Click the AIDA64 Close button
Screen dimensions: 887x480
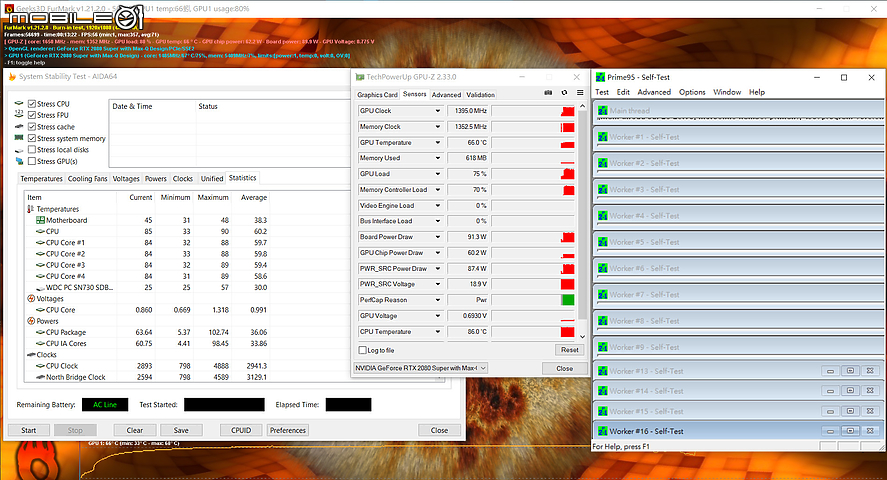pyautogui.click(x=440, y=430)
